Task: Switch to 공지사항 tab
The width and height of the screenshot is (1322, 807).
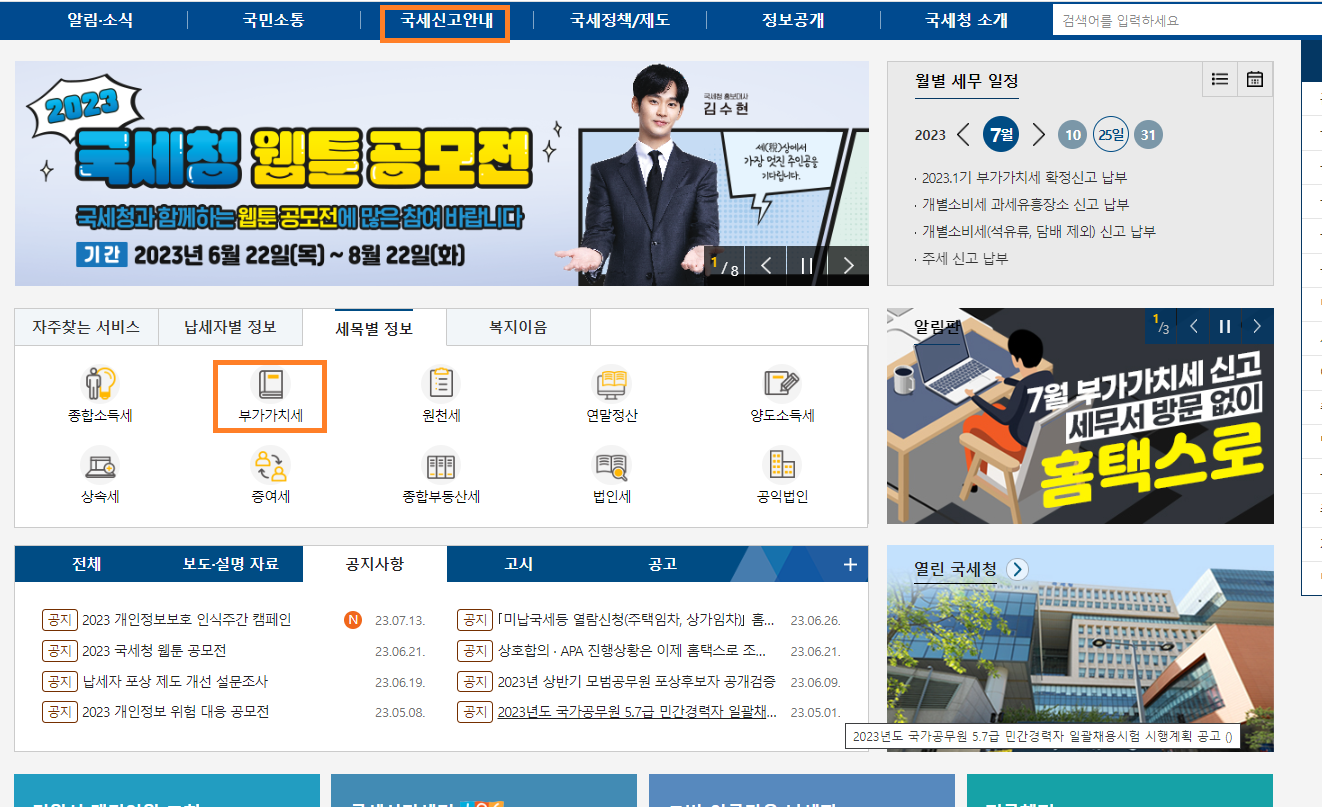Action: (375, 564)
